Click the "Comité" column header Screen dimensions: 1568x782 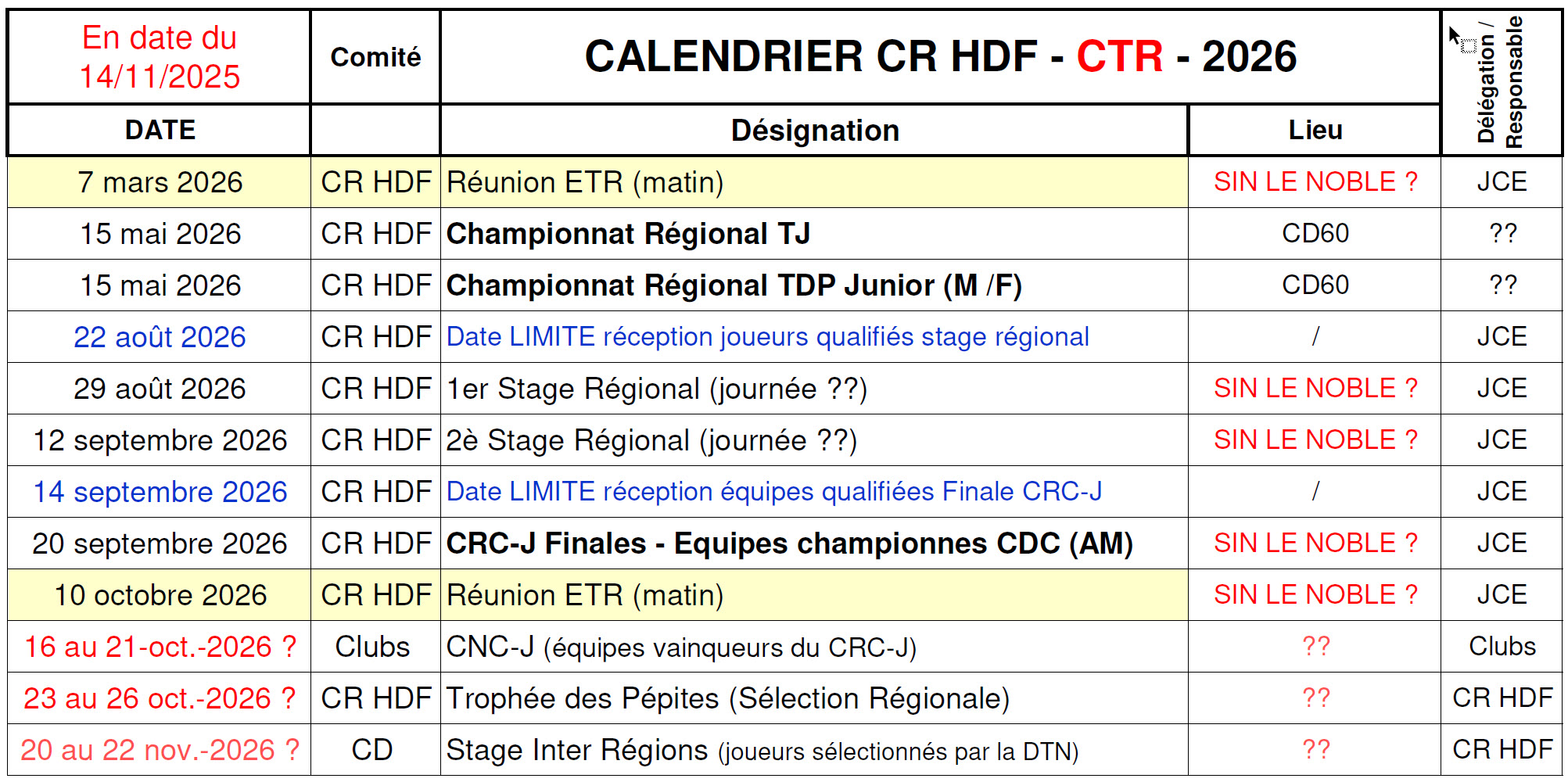pos(375,57)
